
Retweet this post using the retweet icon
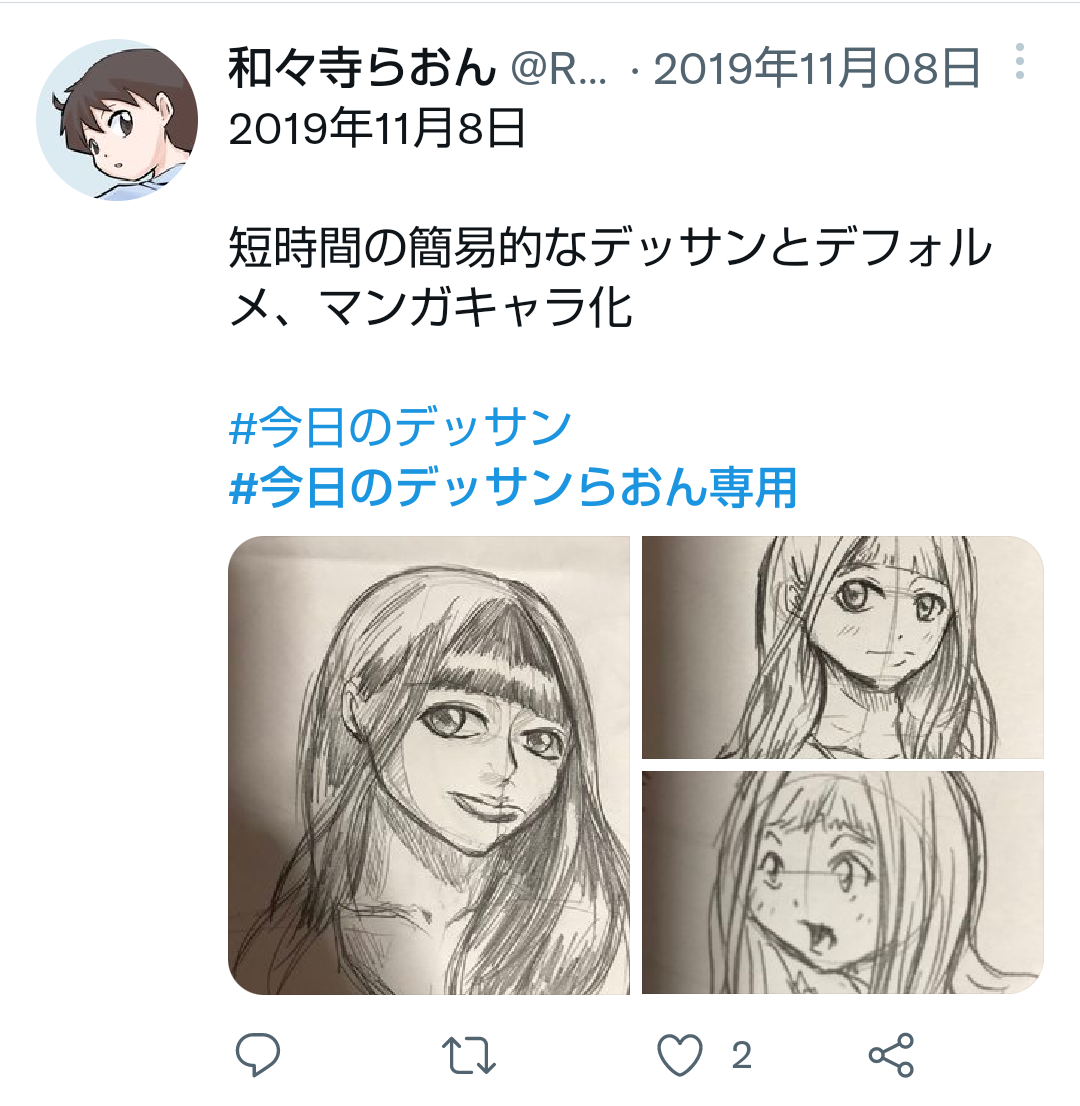point(468,1055)
